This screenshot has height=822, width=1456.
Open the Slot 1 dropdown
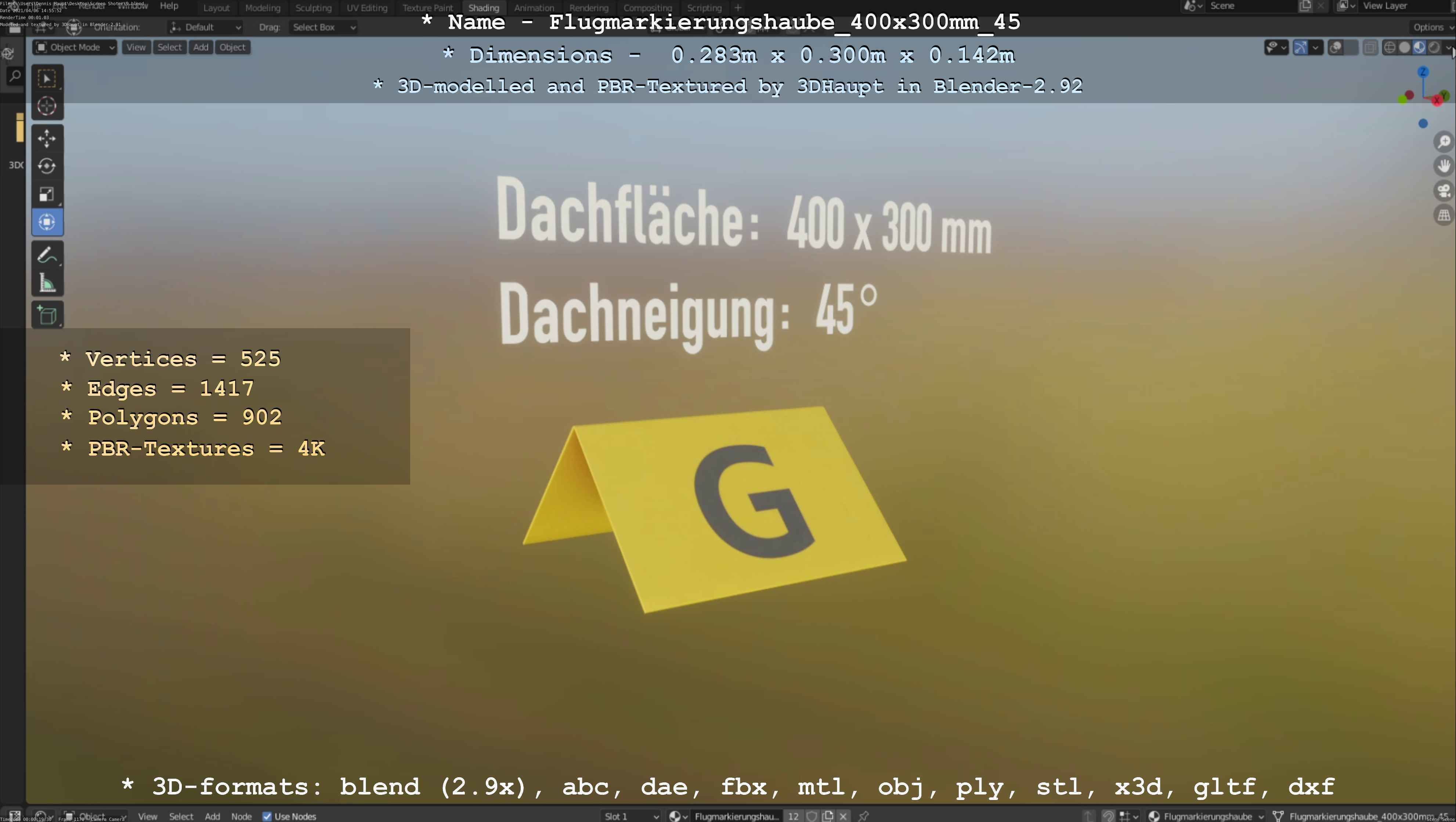[x=630, y=816]
